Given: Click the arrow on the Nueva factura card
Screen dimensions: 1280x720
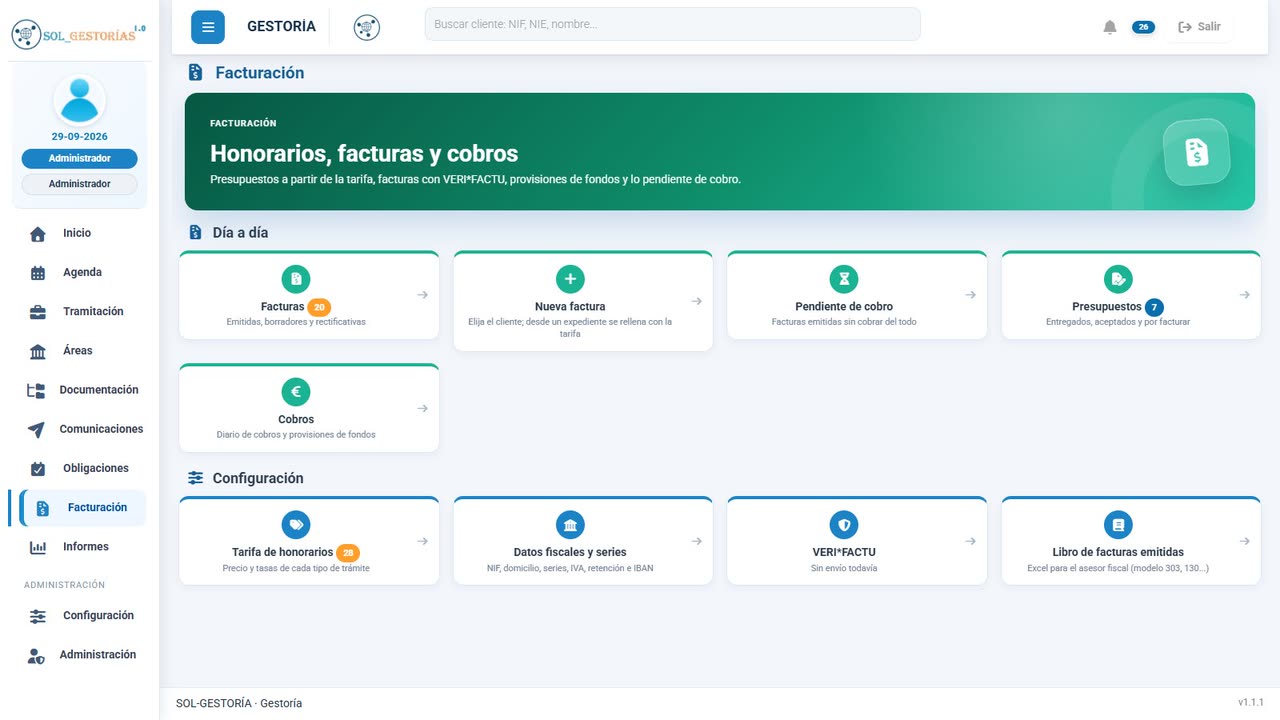Looking at the screenshot, I should (697, 301).
